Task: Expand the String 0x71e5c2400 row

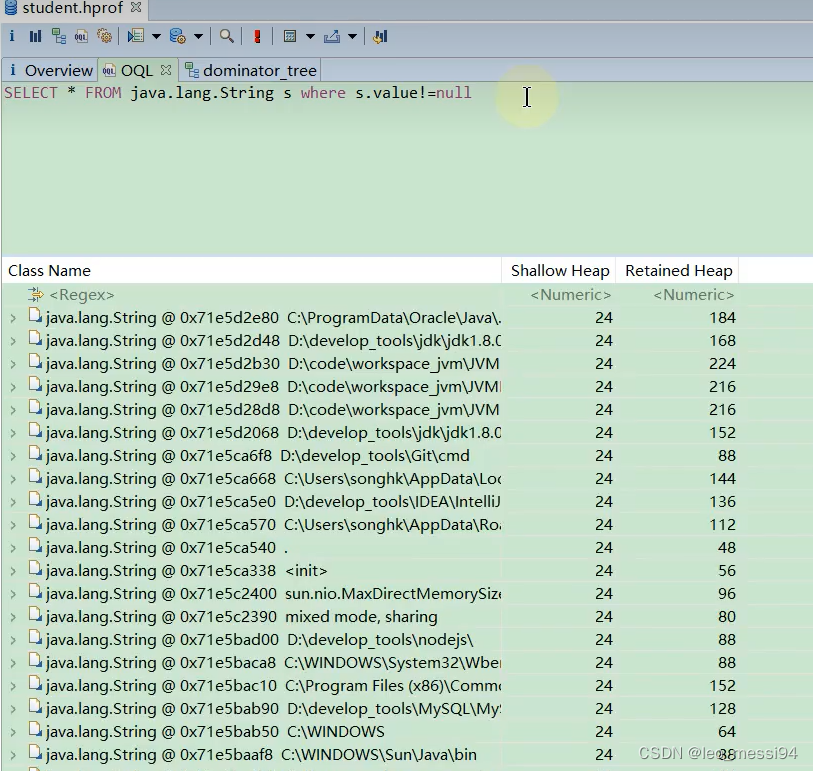Action: click(13, 594)
